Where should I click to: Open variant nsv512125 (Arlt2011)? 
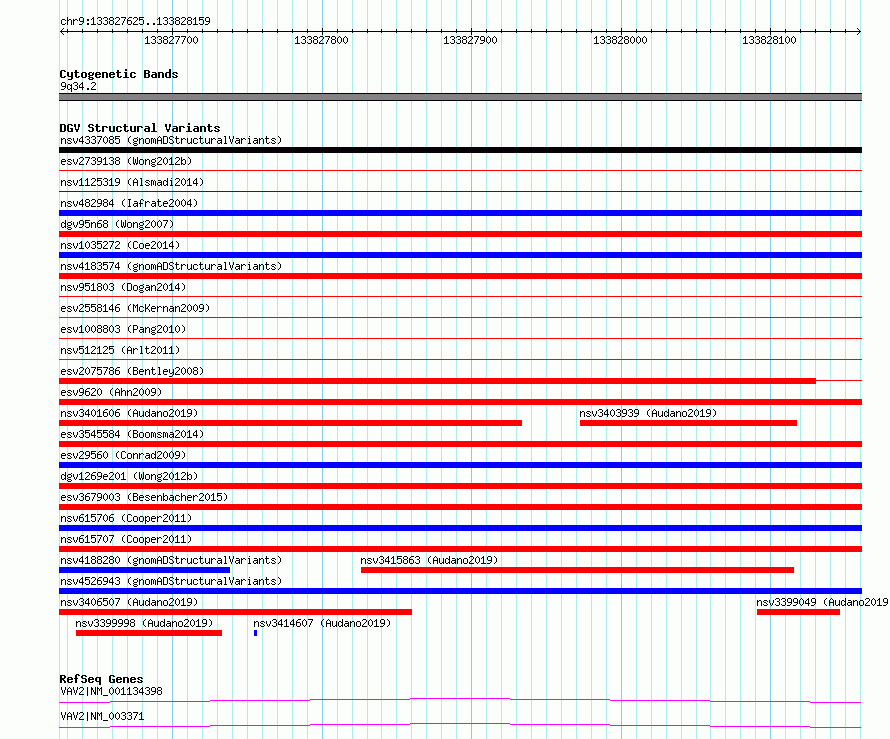click(x=120, y=350)
